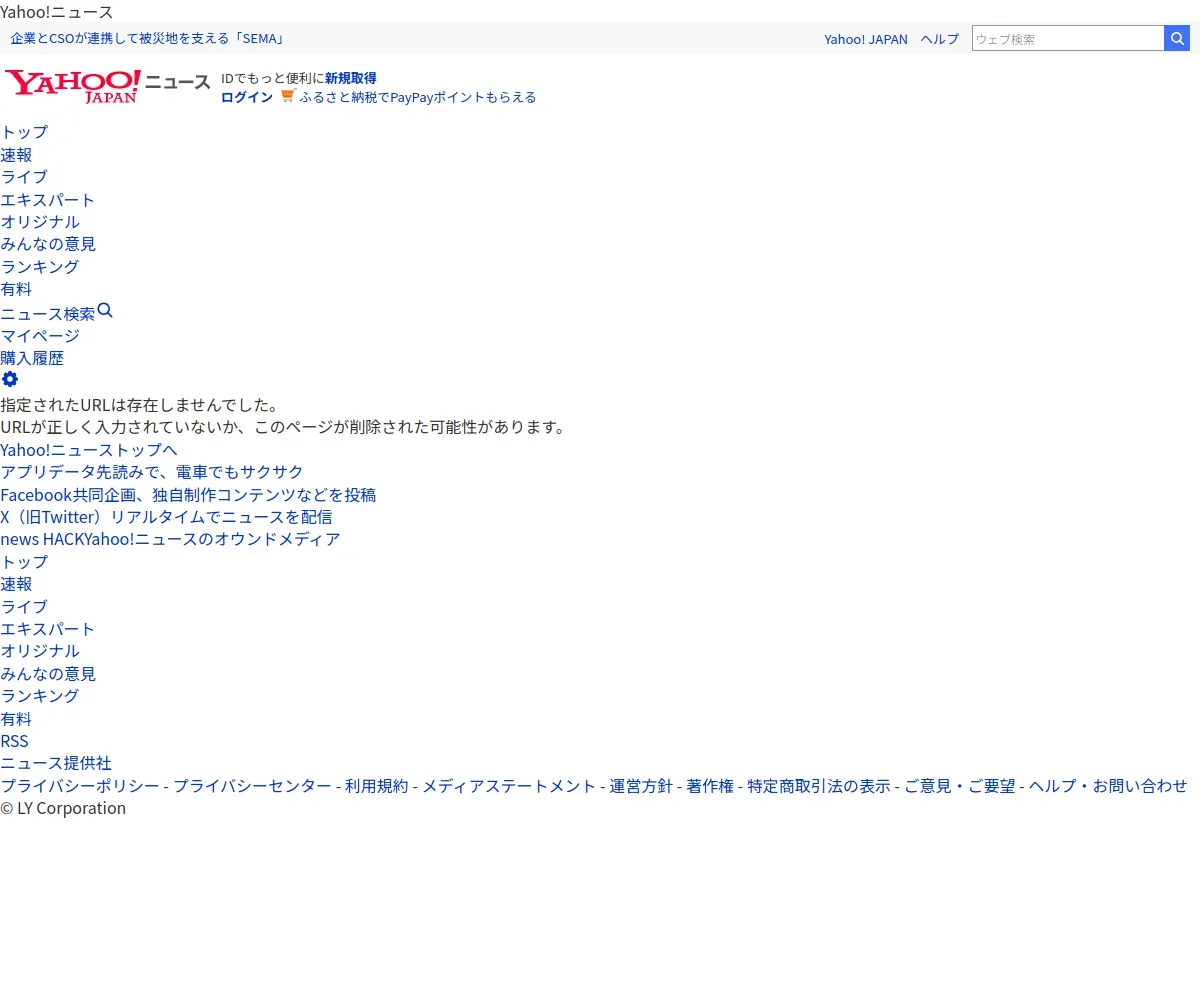This screenshot has height=1000, width=1200.
Task: Select トップ in the header navigation
Action: coord(24,132)
